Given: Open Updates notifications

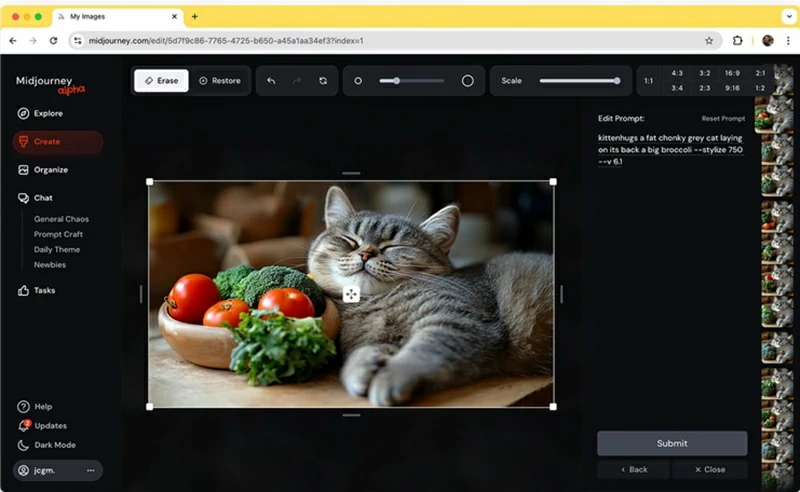Looking at the screenshot, I should (x=49, y=425).
